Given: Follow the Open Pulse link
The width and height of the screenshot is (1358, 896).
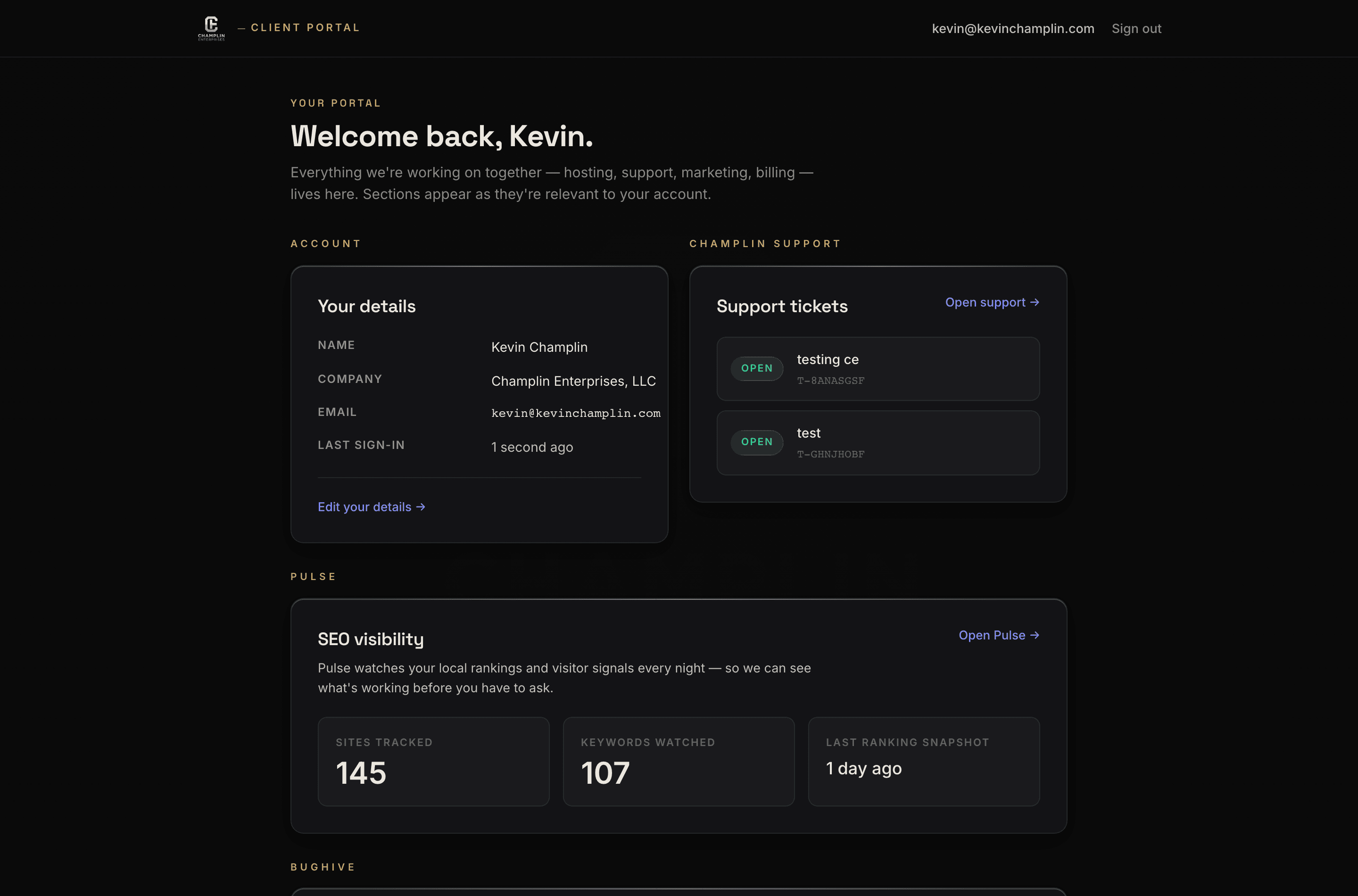Looking at the screenshot, I should (999, 635).
